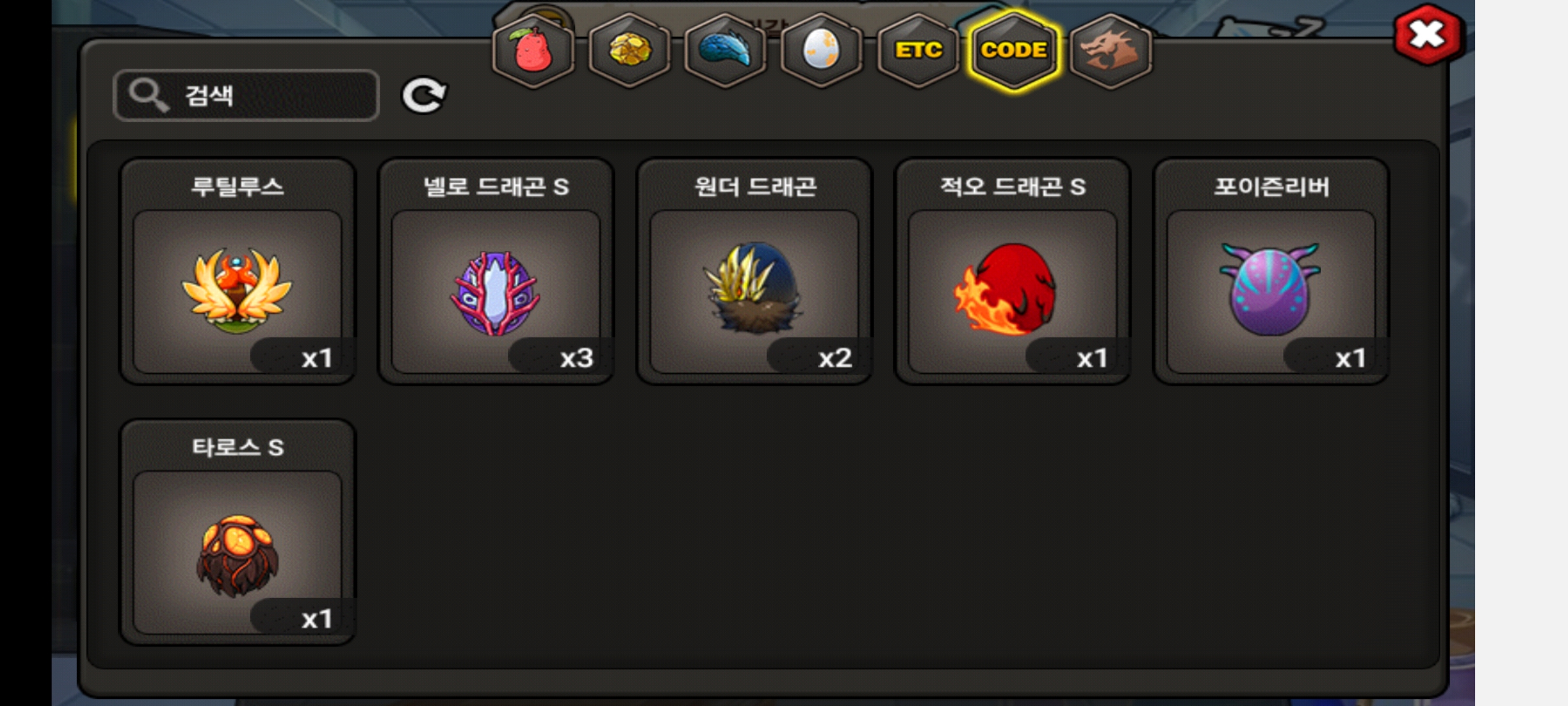Pick the 적오 드래곤 S flaming egg
Image resolution: width=1568 pixels, height=706 pixels.
(1012, 271)
